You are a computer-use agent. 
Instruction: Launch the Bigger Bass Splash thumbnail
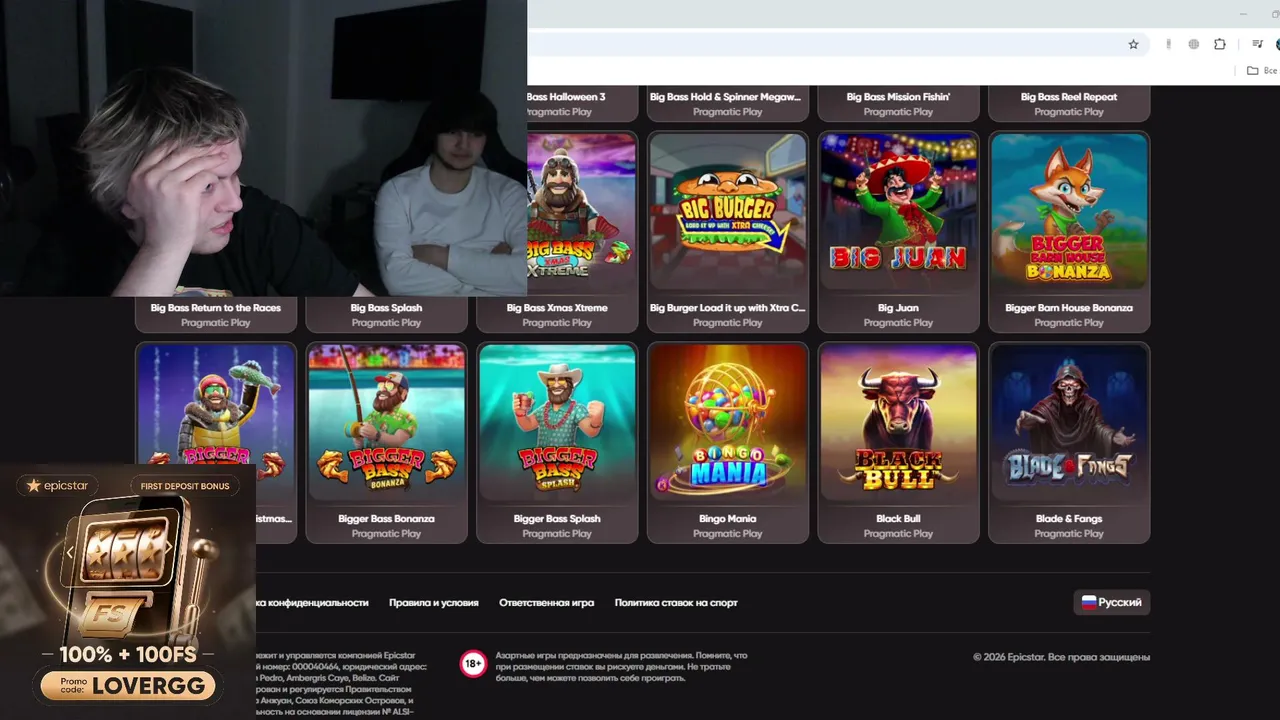557,423
